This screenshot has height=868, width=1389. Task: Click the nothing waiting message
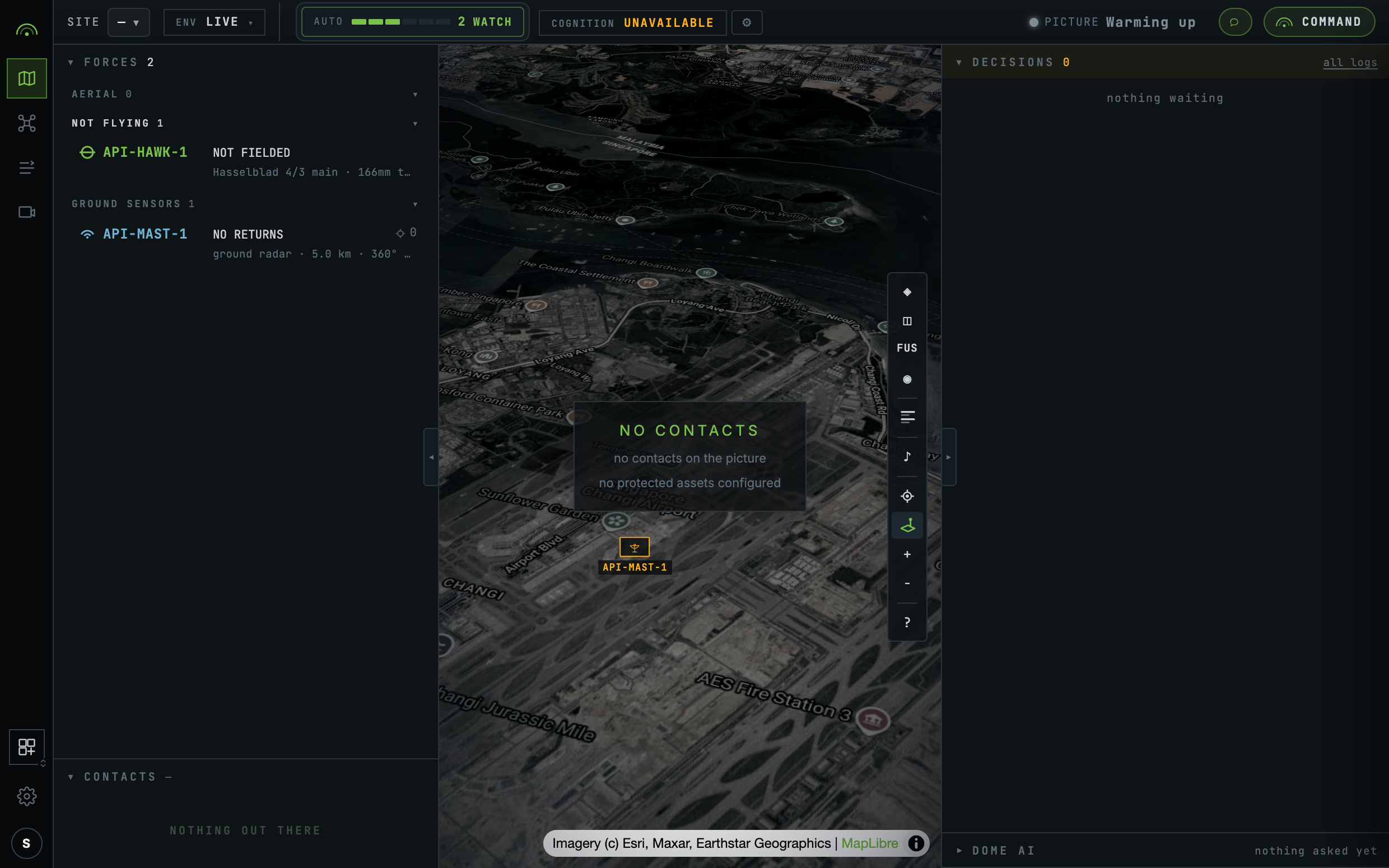pyautogui.click(x=1164, y=98)
